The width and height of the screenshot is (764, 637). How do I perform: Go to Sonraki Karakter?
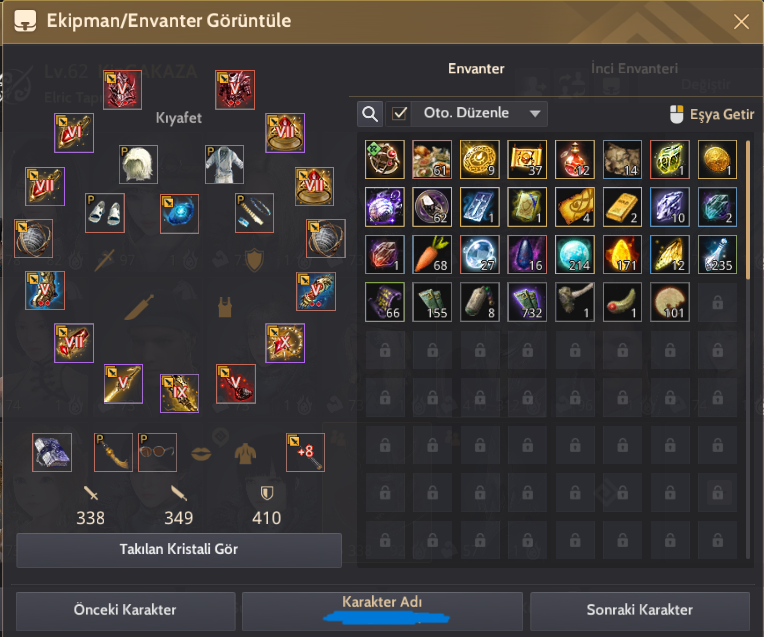[x=639, y=610]
